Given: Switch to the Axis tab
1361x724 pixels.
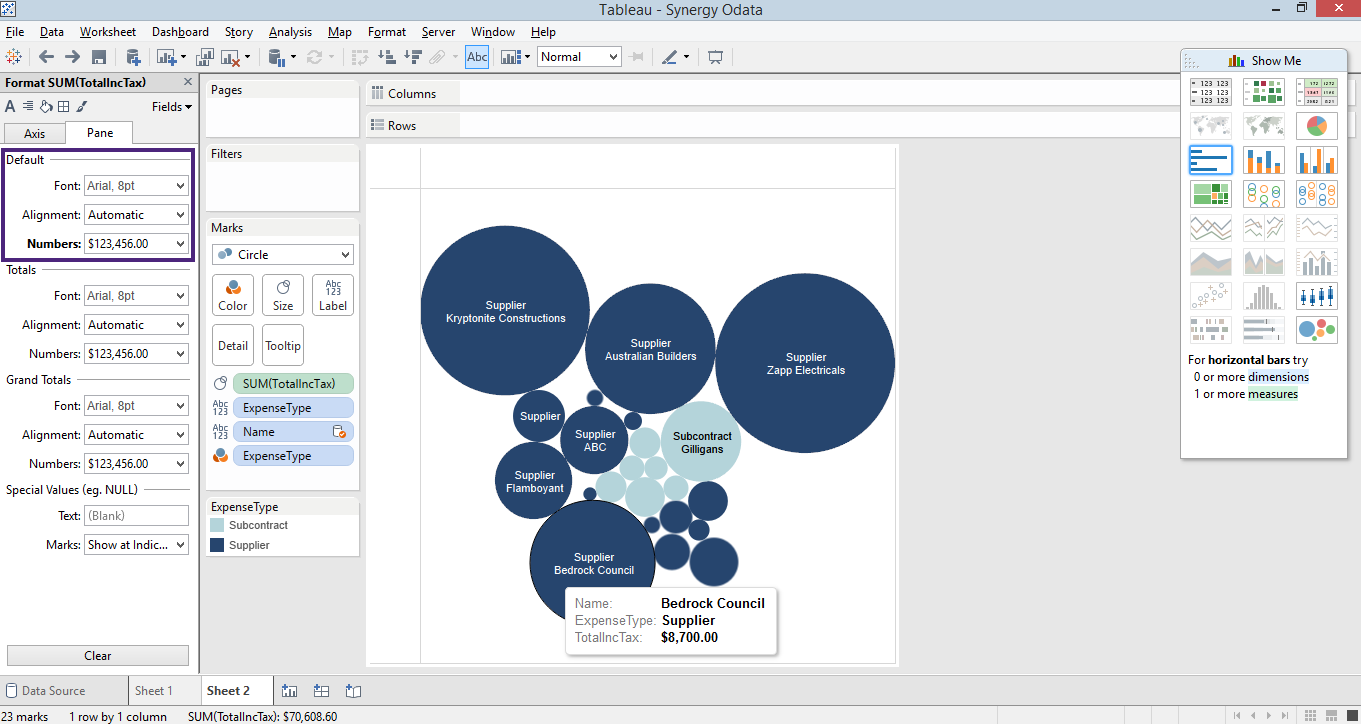Looking at the screenshot, I should 34,133.
